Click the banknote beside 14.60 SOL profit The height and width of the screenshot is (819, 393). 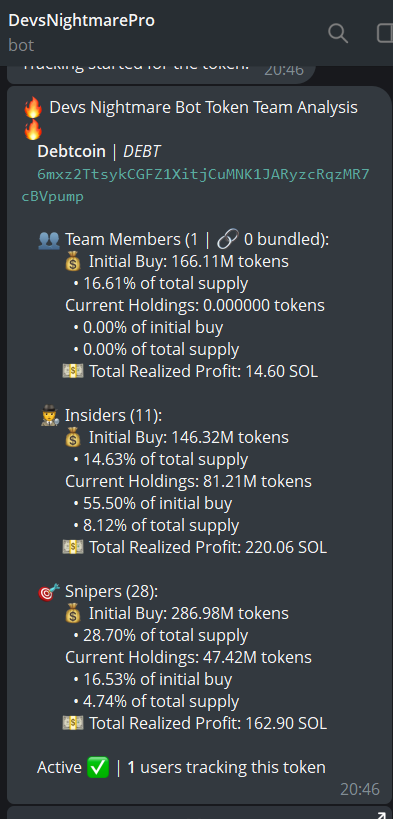[x=73, y=371]
